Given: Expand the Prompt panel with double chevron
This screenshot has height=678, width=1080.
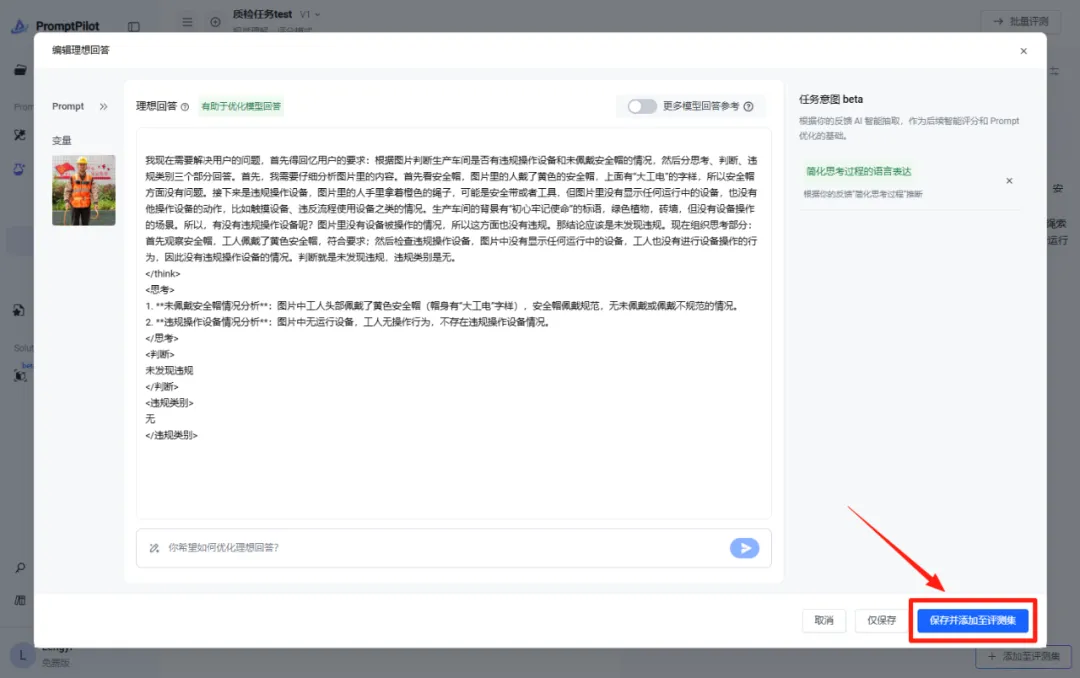Looking at the screenshot, I should tap(103, 106).
